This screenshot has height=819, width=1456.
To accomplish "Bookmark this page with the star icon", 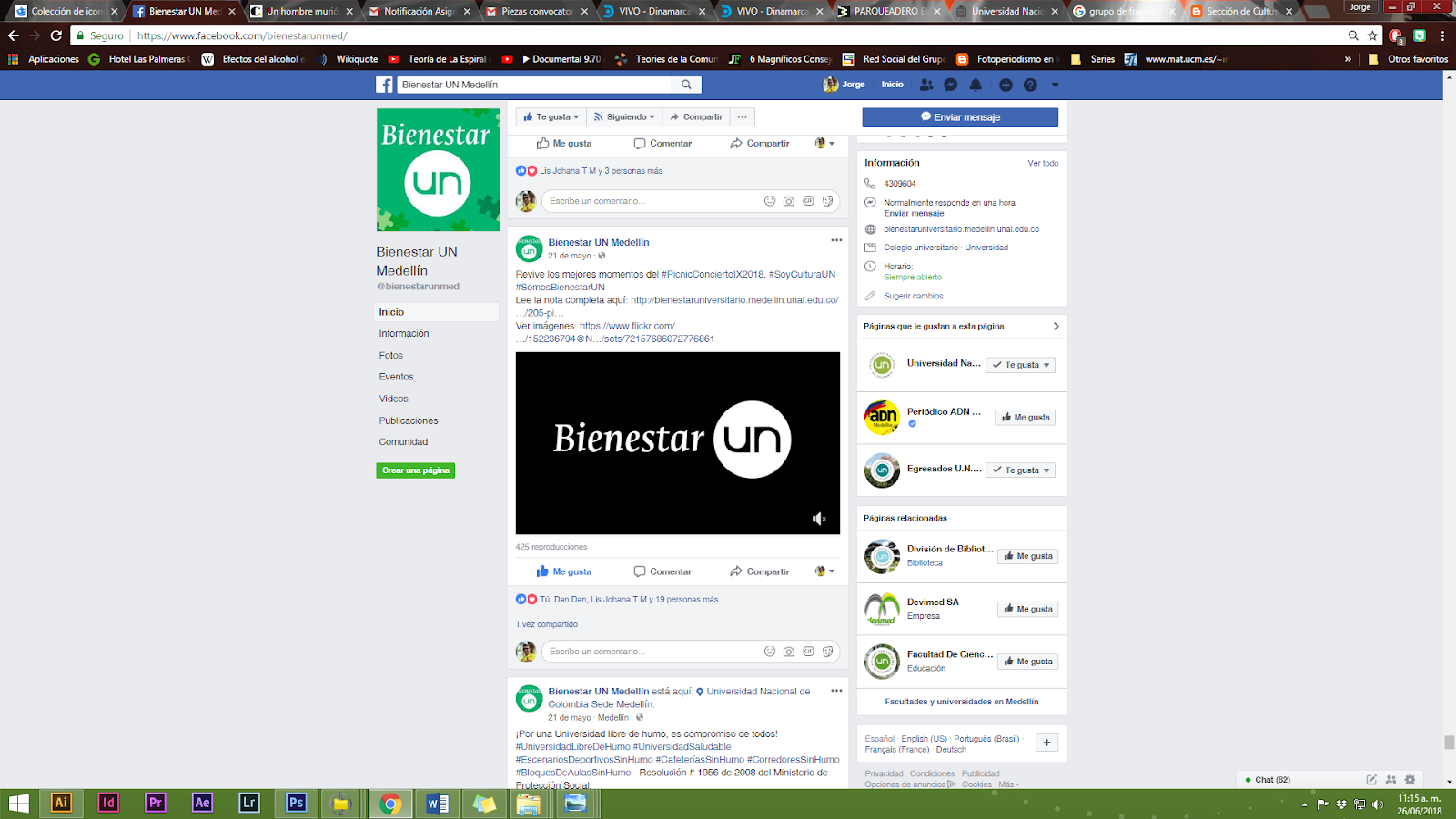I will point(1372,35).
